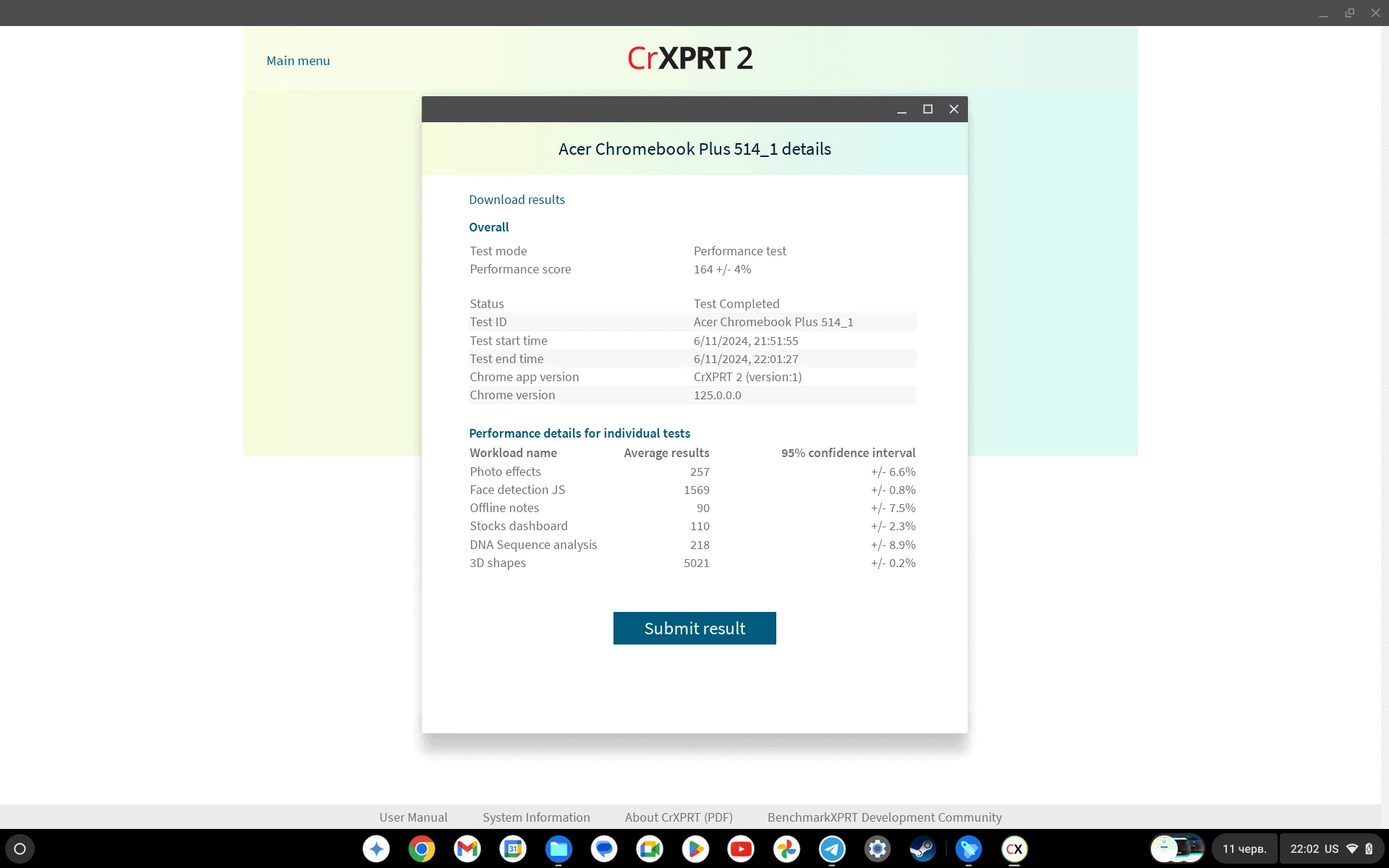Open Google Messages shelf icon
Viewport: 1389px width, 868px height.
point(604,848)
